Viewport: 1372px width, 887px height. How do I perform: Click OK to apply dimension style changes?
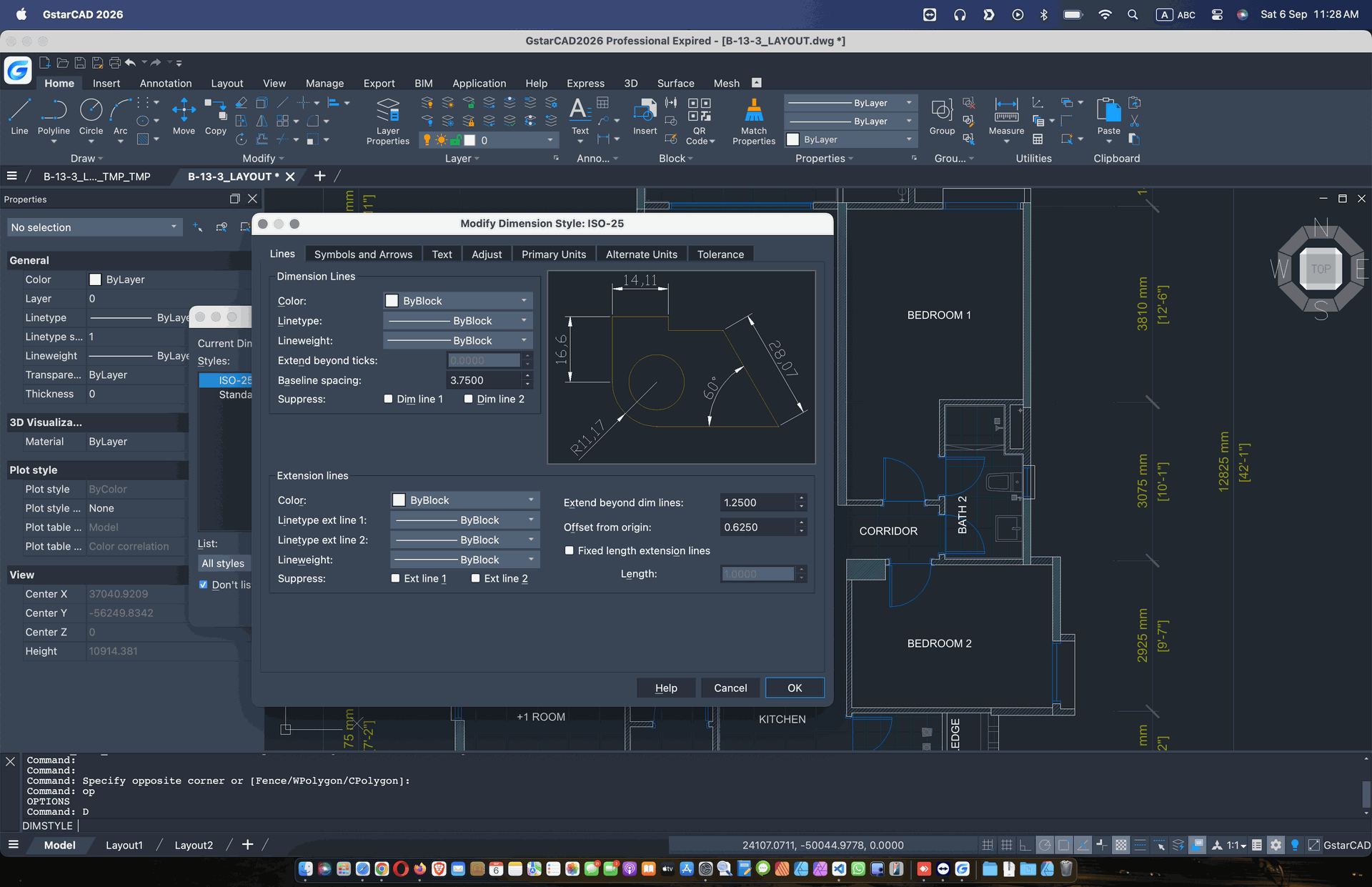coord(794,688)
